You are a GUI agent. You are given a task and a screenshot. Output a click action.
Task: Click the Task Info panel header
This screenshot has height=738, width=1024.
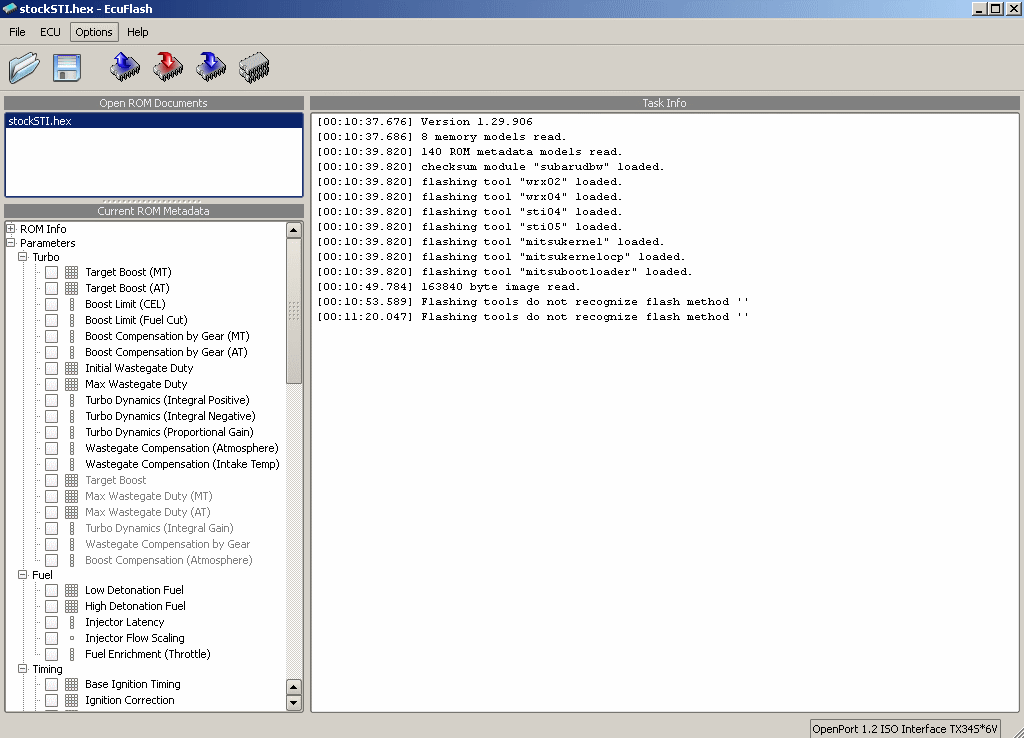pos(665,103)
